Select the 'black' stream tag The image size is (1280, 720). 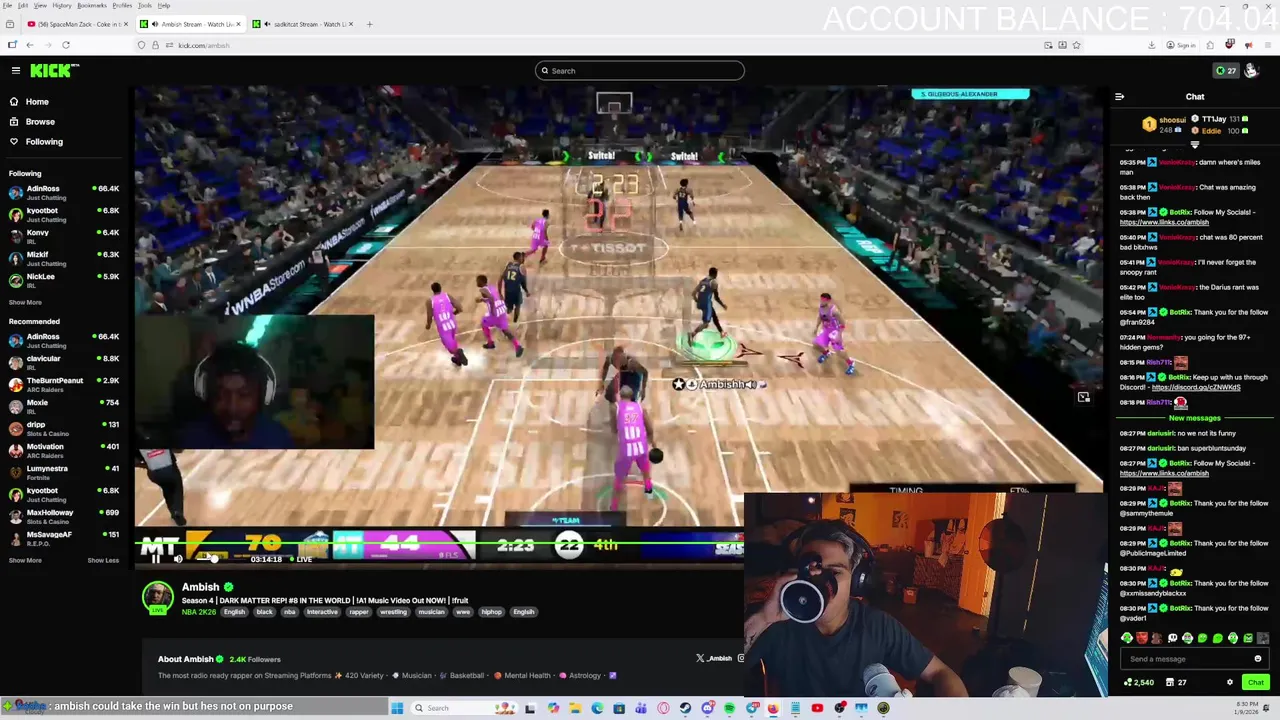coord(264,612)
